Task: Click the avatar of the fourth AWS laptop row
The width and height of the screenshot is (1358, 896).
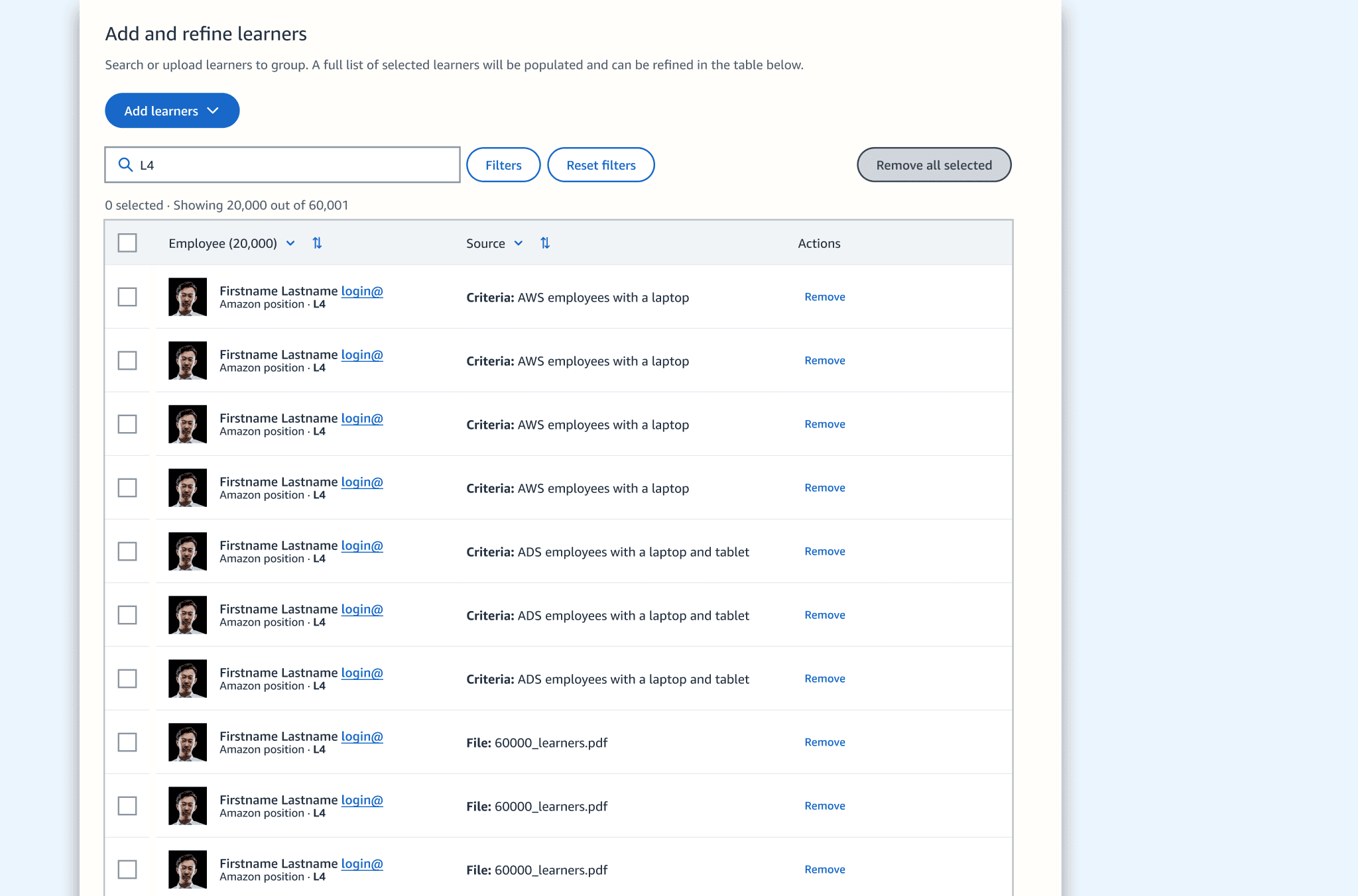Action: (188, 488)
